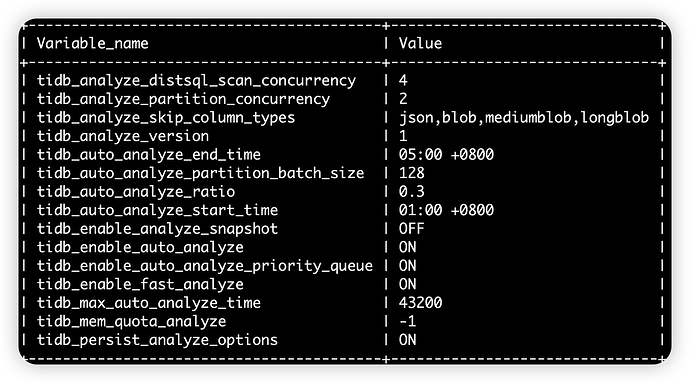This screenshot has height=382, width=690.
Task: Select tidb_analyze_skip_column_types text
Action: [x=166, y=118]
